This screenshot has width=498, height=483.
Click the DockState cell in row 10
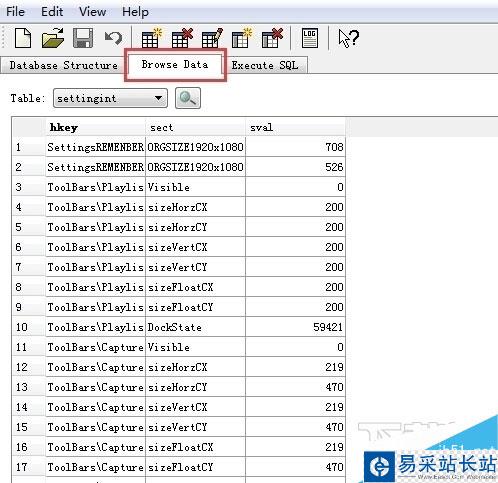(195, 327)
